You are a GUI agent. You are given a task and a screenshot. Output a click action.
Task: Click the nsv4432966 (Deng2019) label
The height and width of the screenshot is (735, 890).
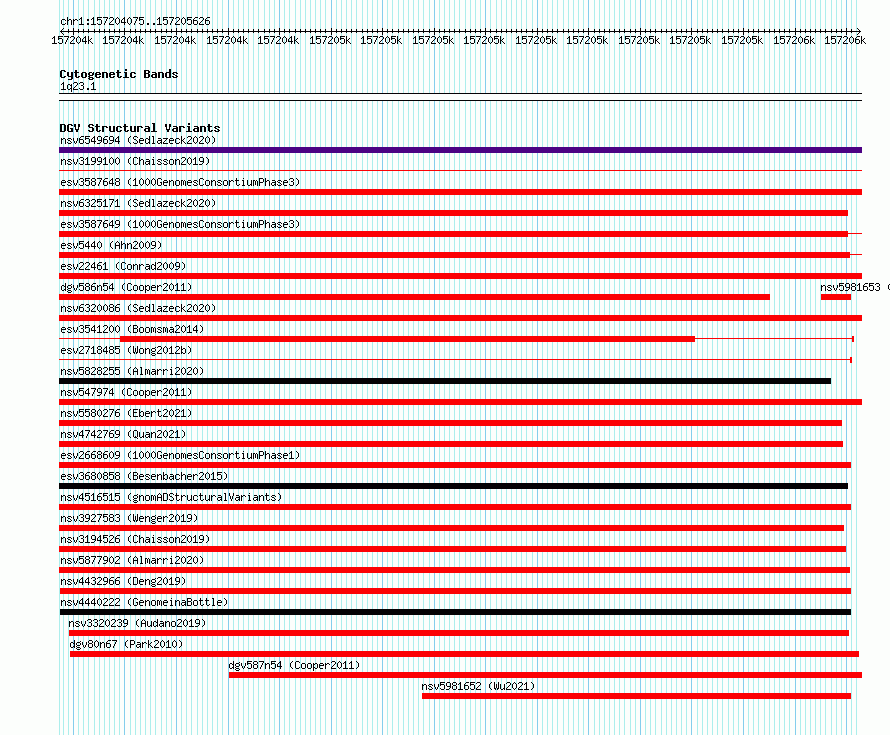click(123, 581)
